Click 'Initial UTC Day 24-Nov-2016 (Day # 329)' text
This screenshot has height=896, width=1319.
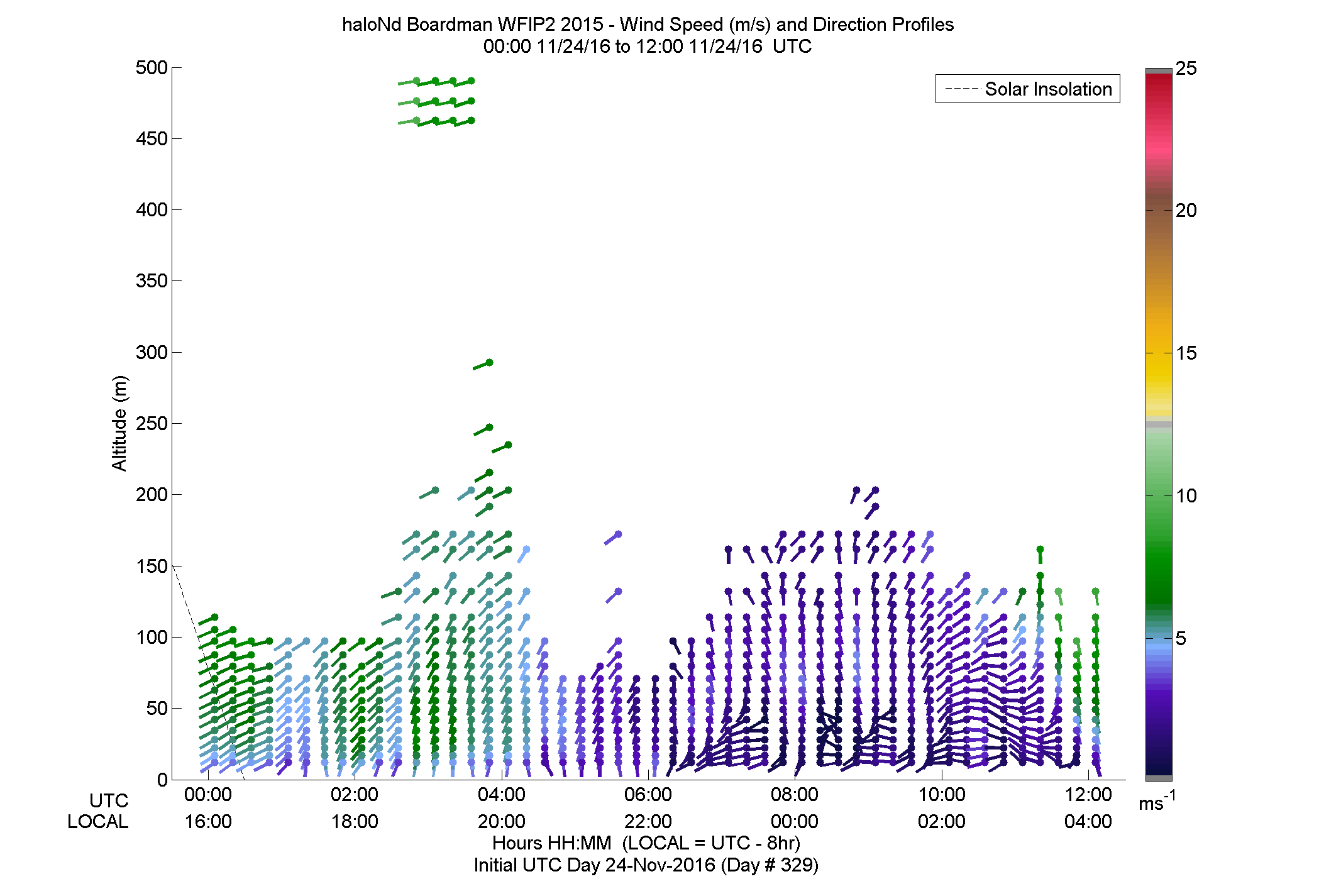coord(646,865)
